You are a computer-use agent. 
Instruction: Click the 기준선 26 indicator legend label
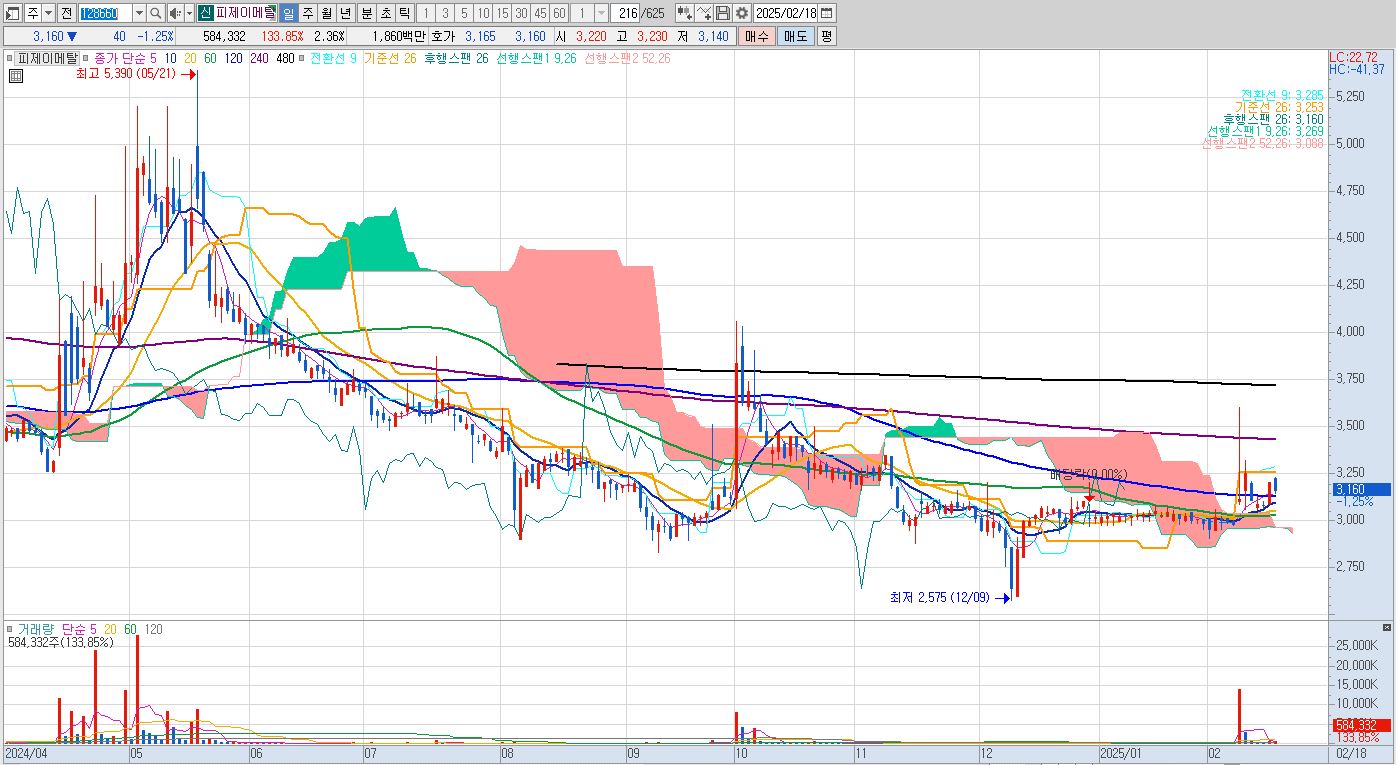click(x=390, y=58)
